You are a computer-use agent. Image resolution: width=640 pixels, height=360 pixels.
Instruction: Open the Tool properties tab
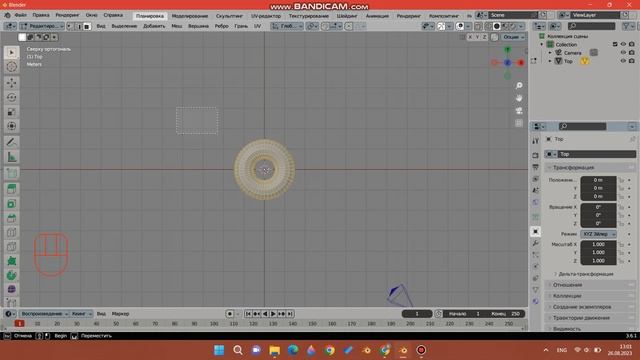pos(536,141)
